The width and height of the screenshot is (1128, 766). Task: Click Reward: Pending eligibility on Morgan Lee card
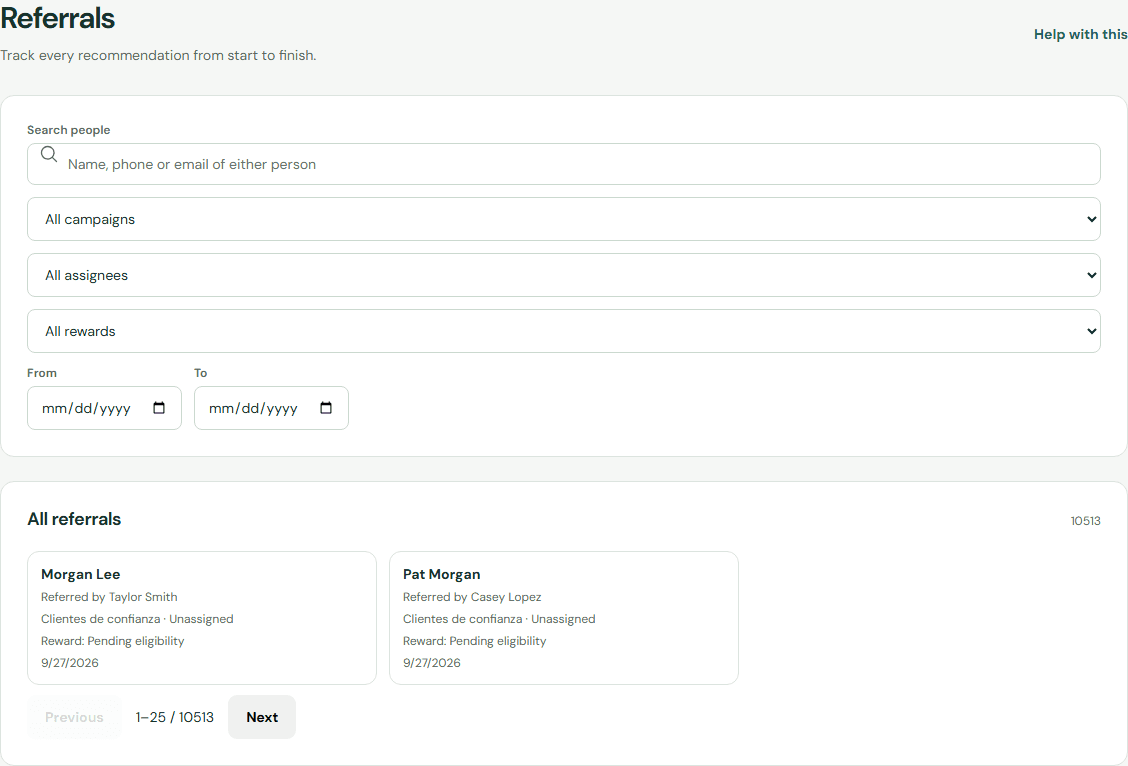pos(113,641)
